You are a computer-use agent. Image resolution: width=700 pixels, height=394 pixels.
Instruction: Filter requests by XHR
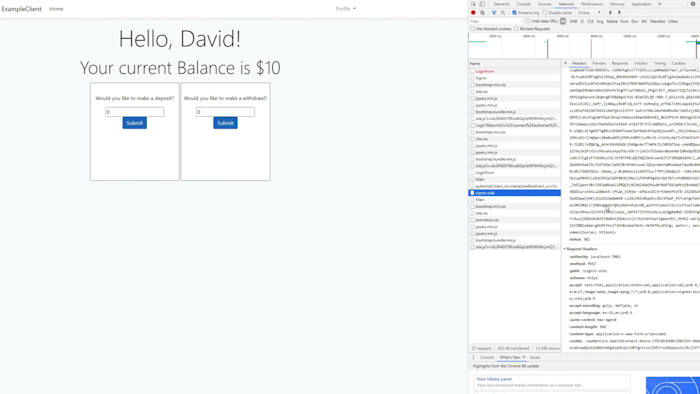pyautogui.click(x=573, y=21)
